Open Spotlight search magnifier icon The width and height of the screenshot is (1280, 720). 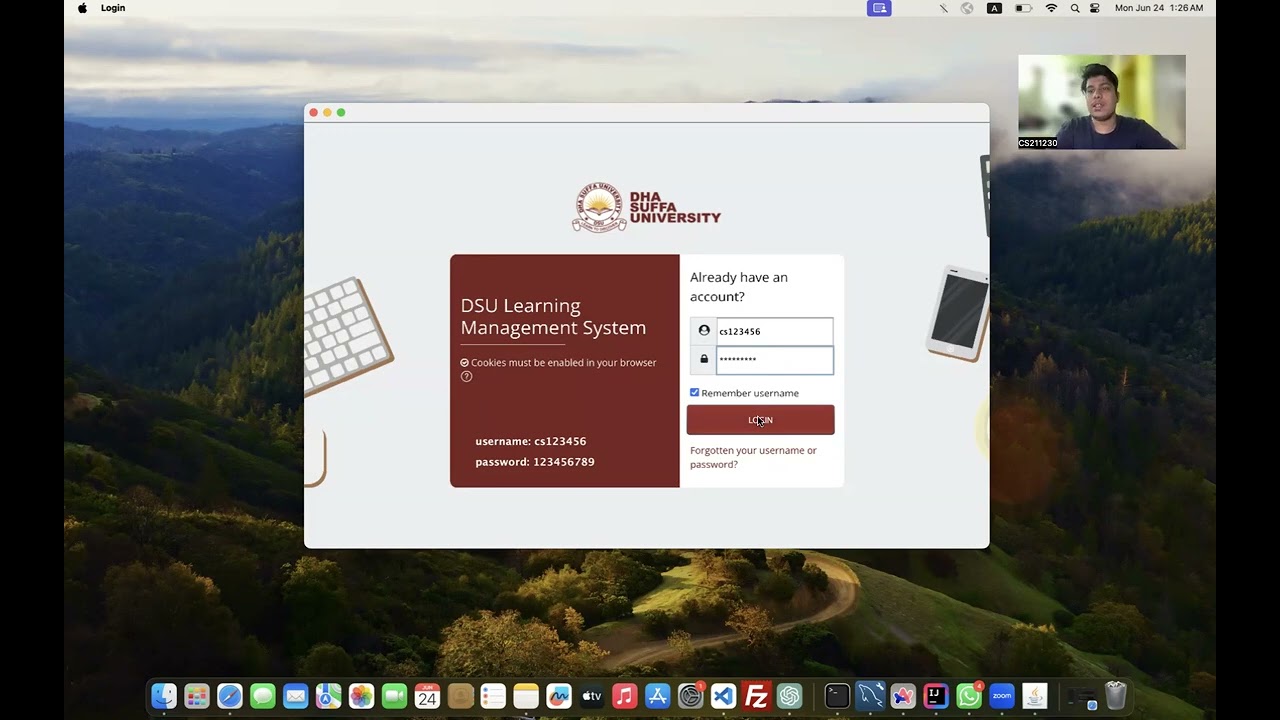click(1075, 8)
